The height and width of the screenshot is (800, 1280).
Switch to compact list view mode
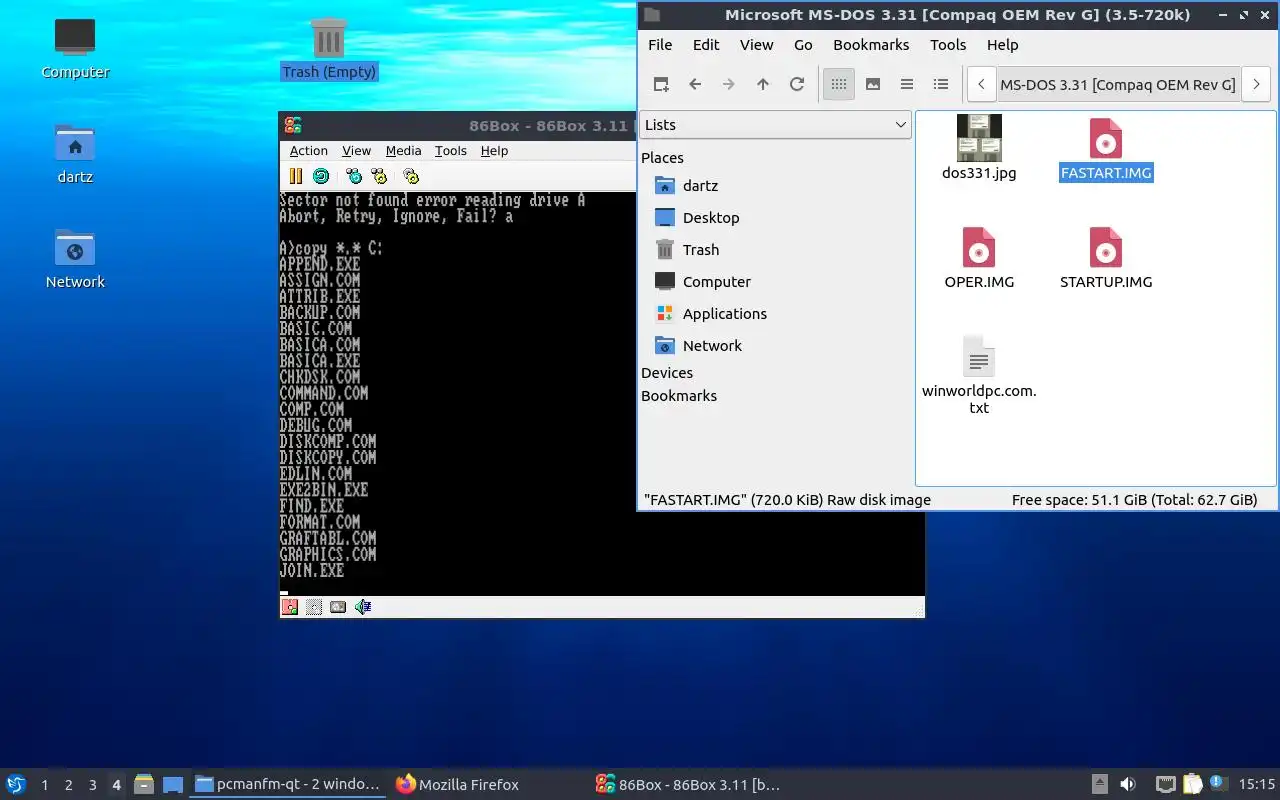[x=907, y=84]
